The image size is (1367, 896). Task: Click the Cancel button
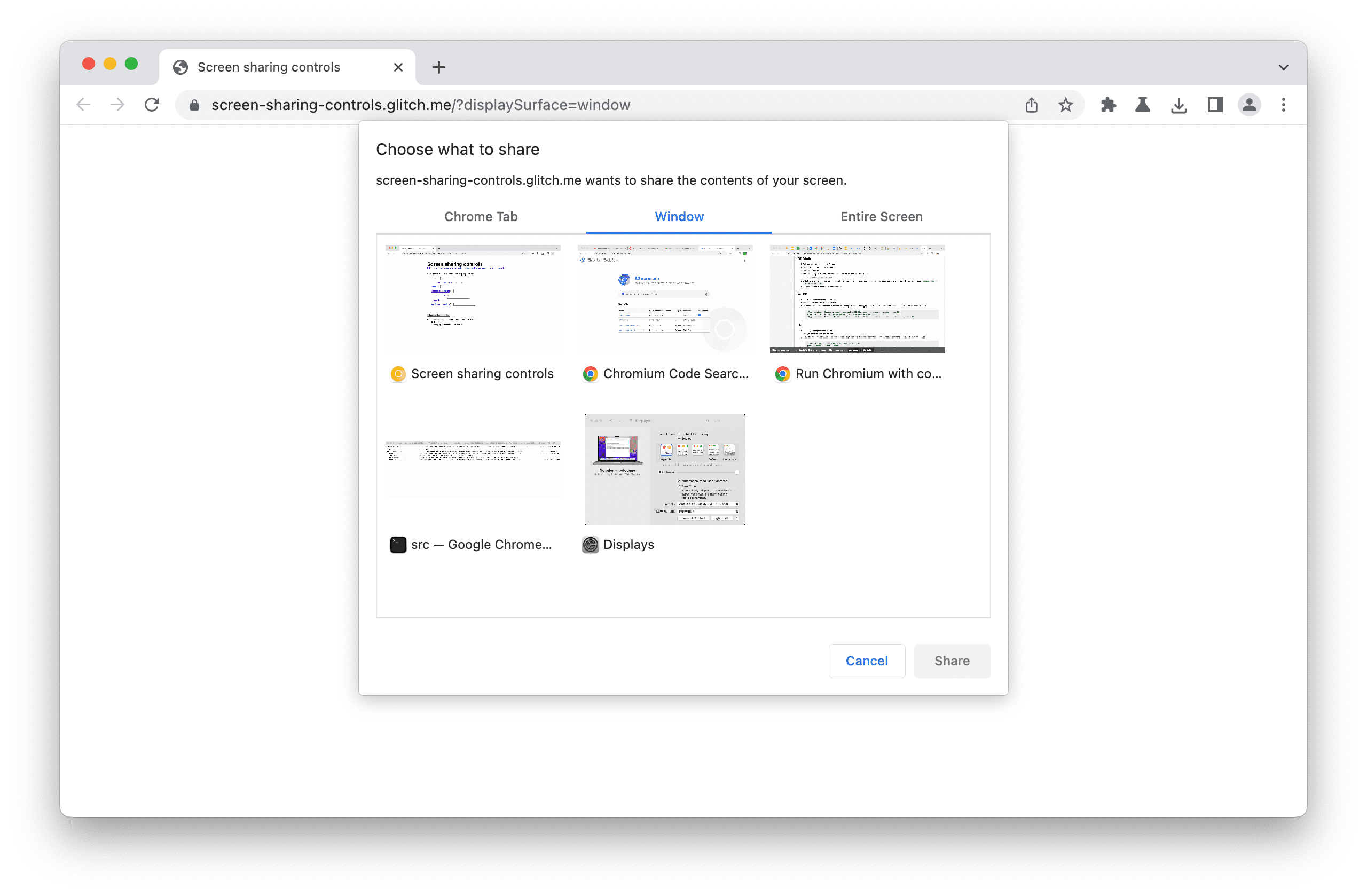(x=867, y=660)
